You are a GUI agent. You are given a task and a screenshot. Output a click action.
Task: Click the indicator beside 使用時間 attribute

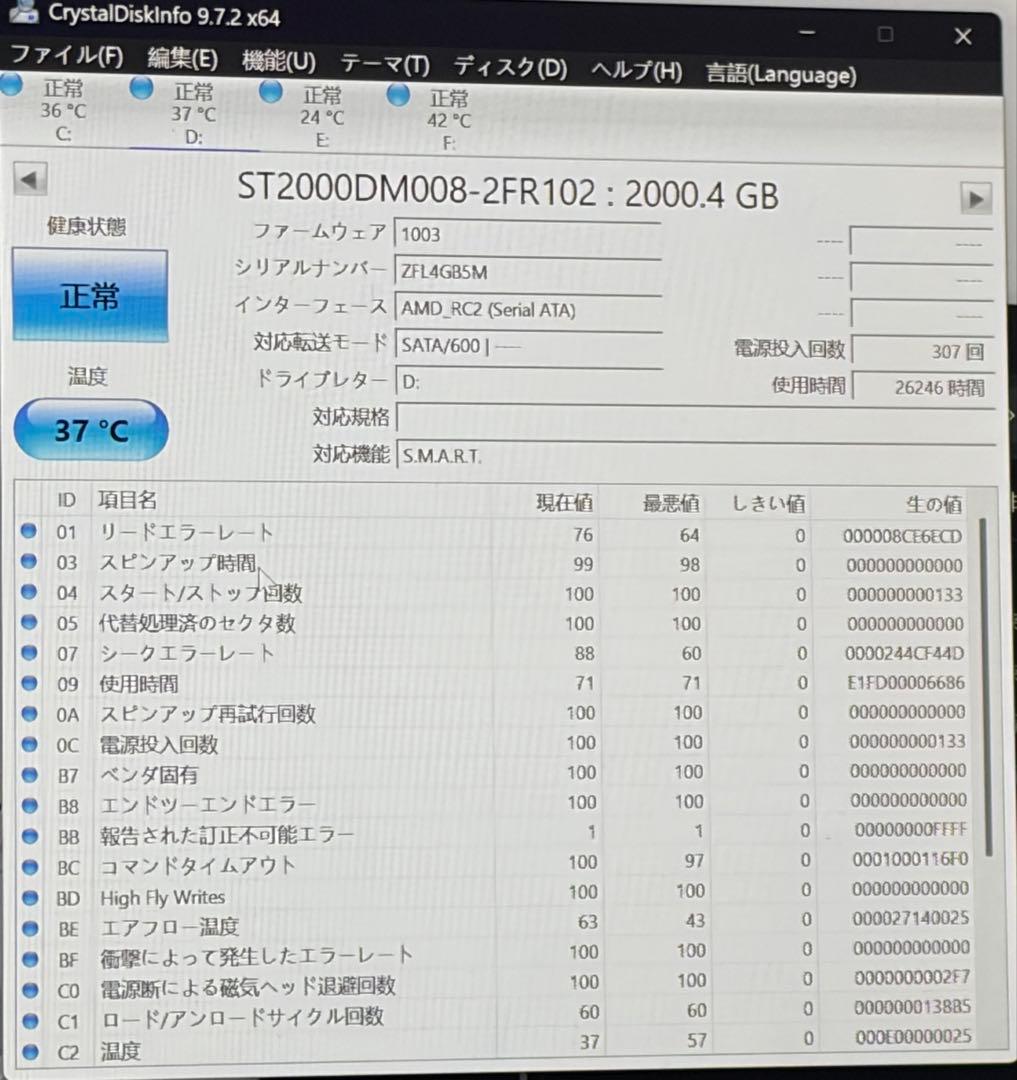pyautogui.click(x=29, y=684)
